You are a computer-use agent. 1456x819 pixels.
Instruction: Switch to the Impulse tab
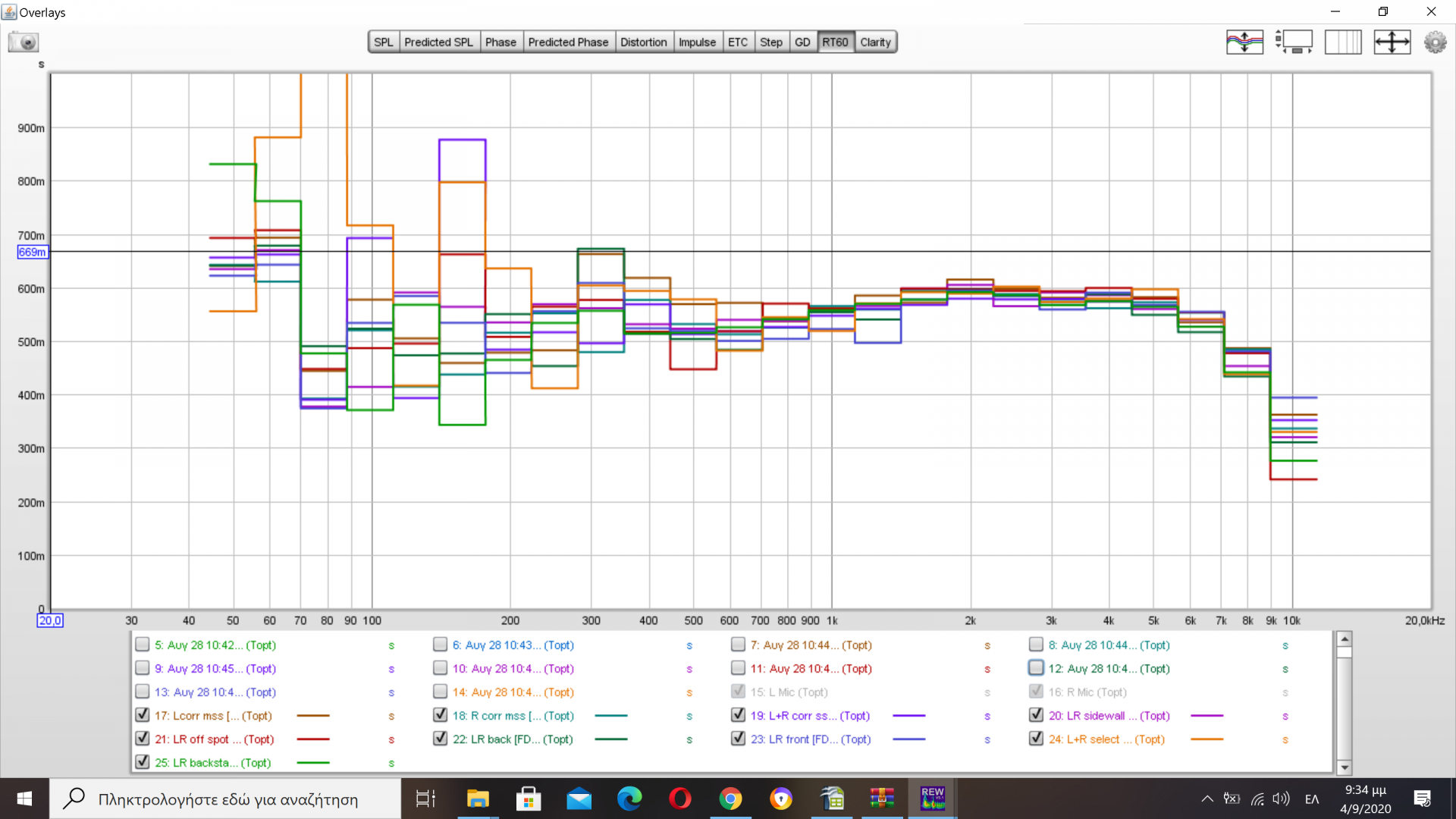click(x=697, y=42)
